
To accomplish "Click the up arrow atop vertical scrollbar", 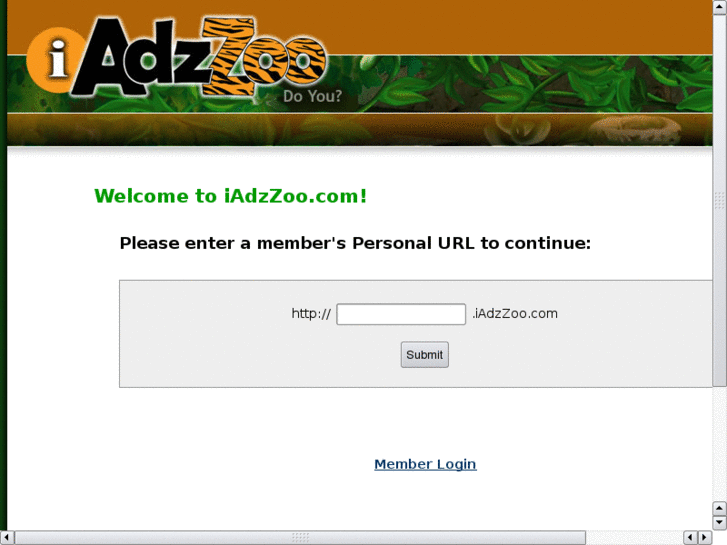I will coord(719,7).
